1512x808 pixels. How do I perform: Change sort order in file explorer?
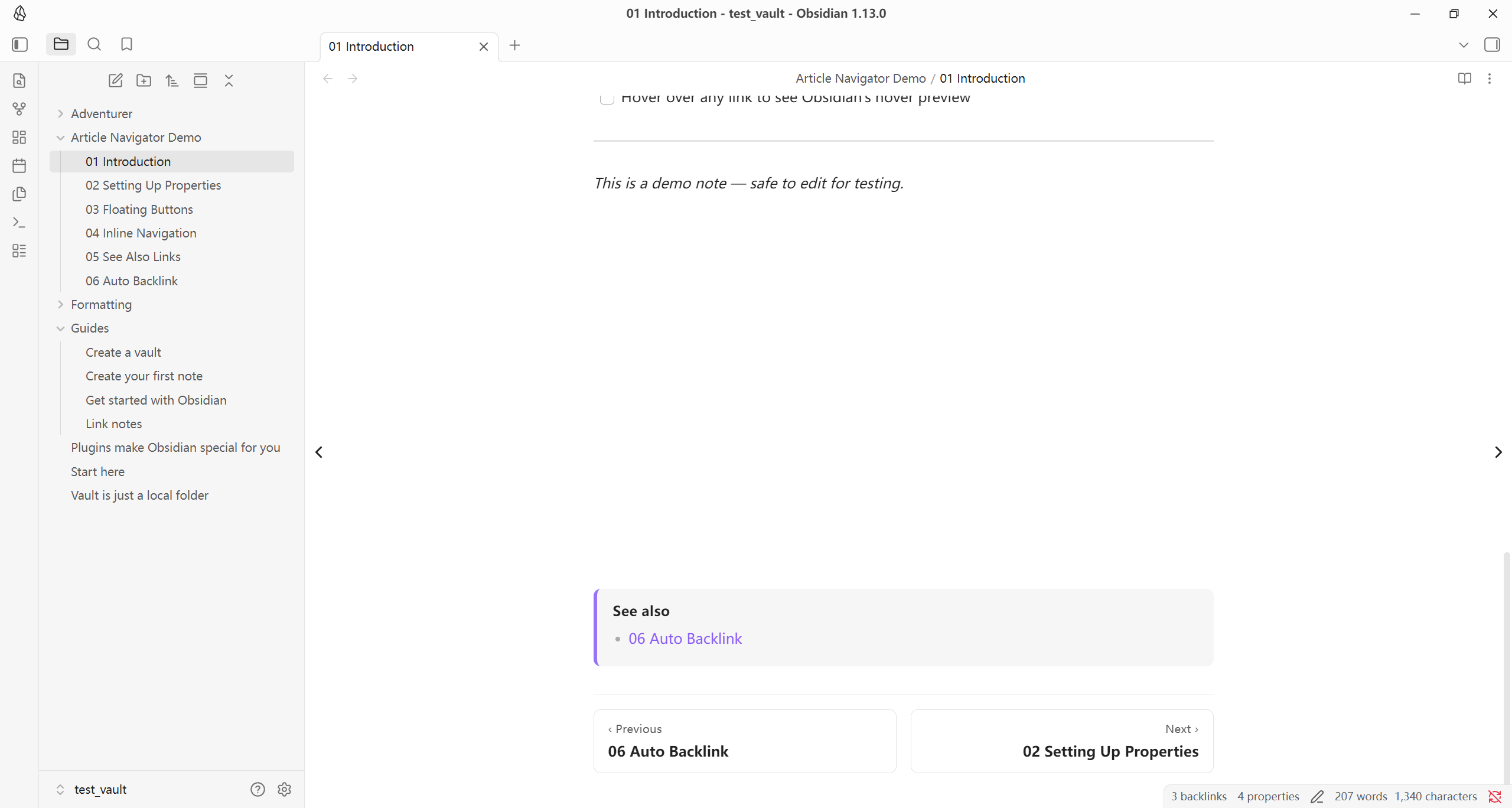(172, 81)
